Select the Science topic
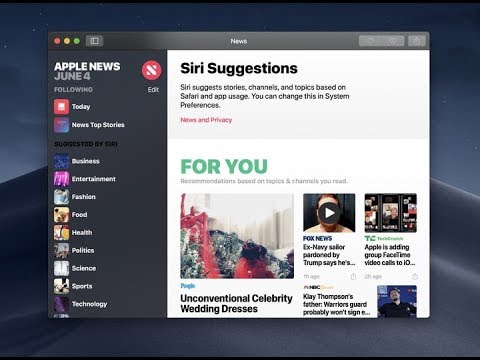Viewport: 480px width, 360px height. click(x=84, y=268)
